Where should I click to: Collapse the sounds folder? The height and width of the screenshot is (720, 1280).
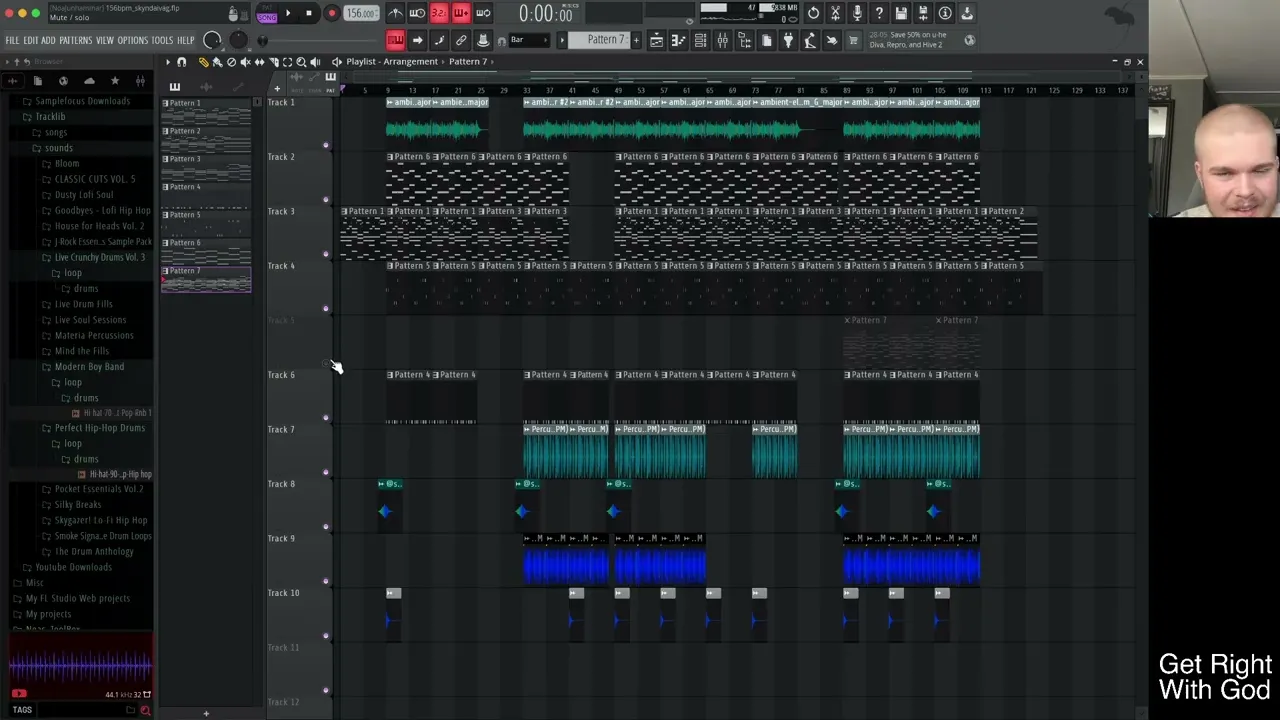click(58, 148)
